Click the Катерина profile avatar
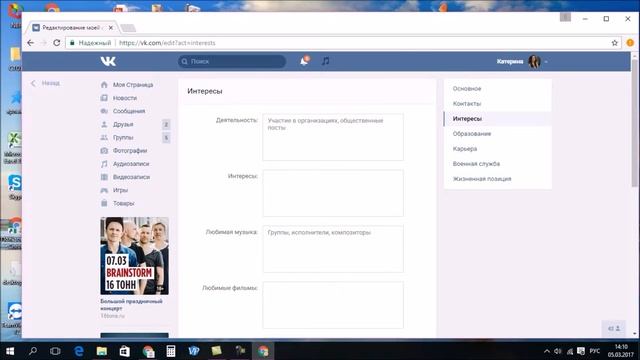The image size is (640, 360). pos(534,61)
